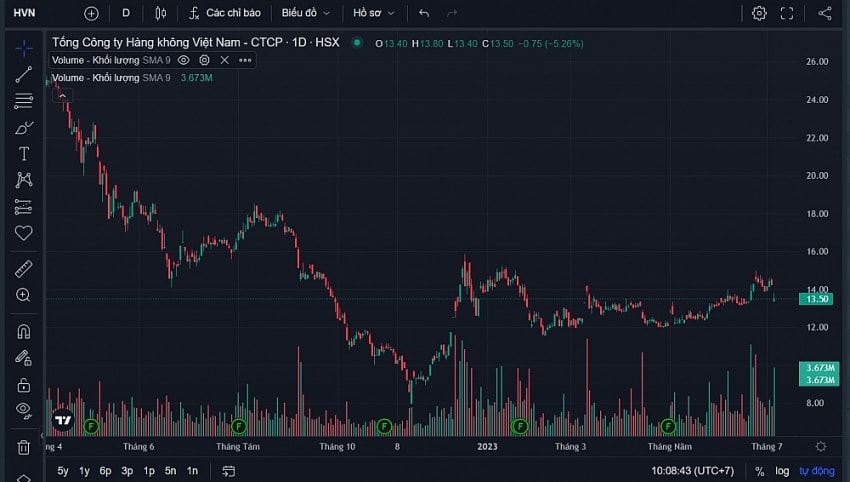
Task: Open the time axis settings gear
Action: (821, 447)
